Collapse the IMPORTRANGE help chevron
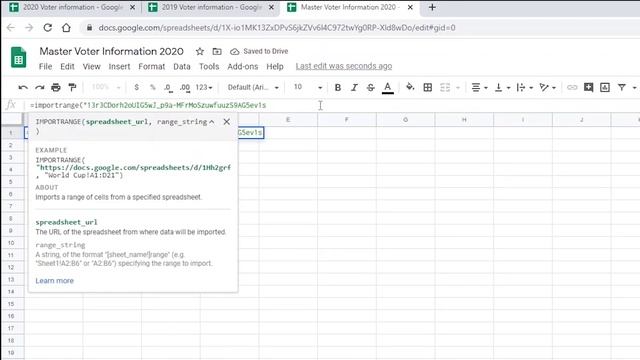The height and width of the screenshot is (360, 640). (211, 122)
